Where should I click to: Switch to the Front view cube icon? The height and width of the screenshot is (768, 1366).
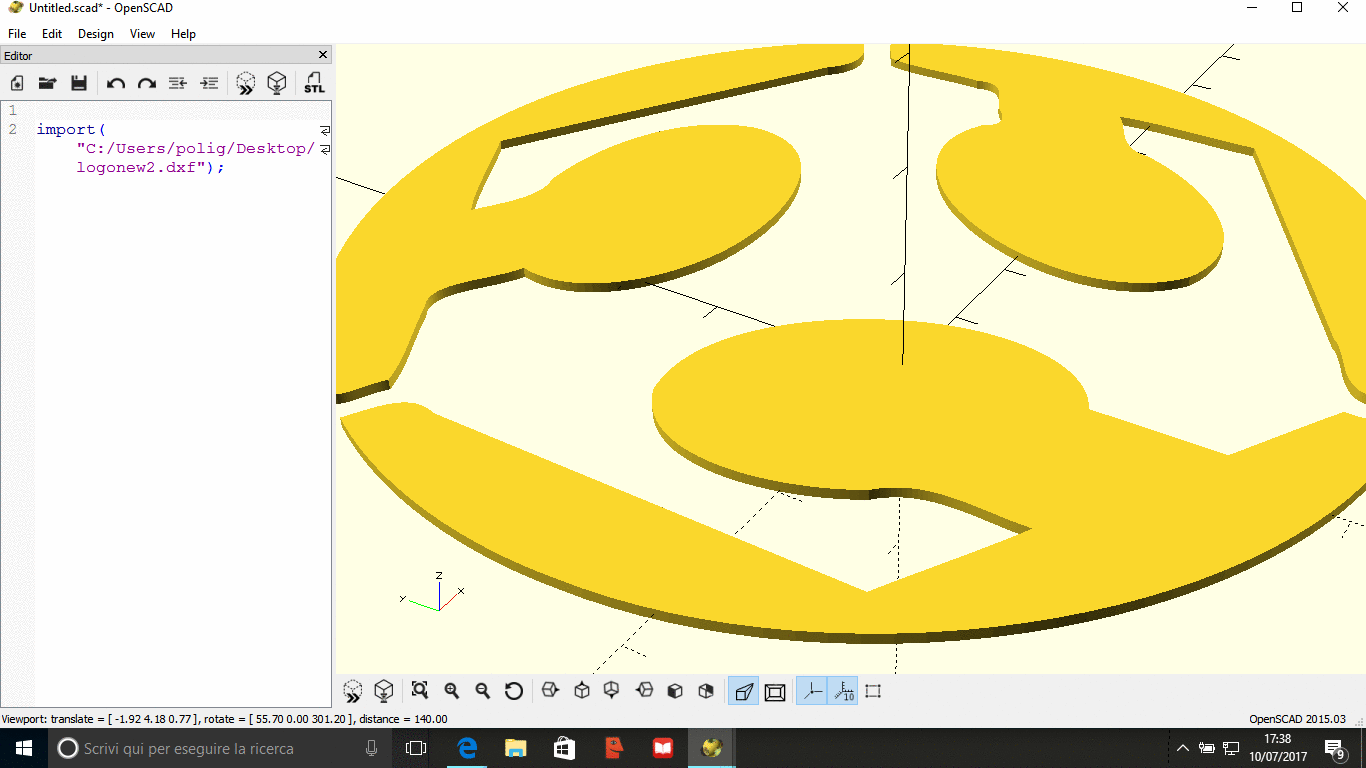[x=675, y=691]
